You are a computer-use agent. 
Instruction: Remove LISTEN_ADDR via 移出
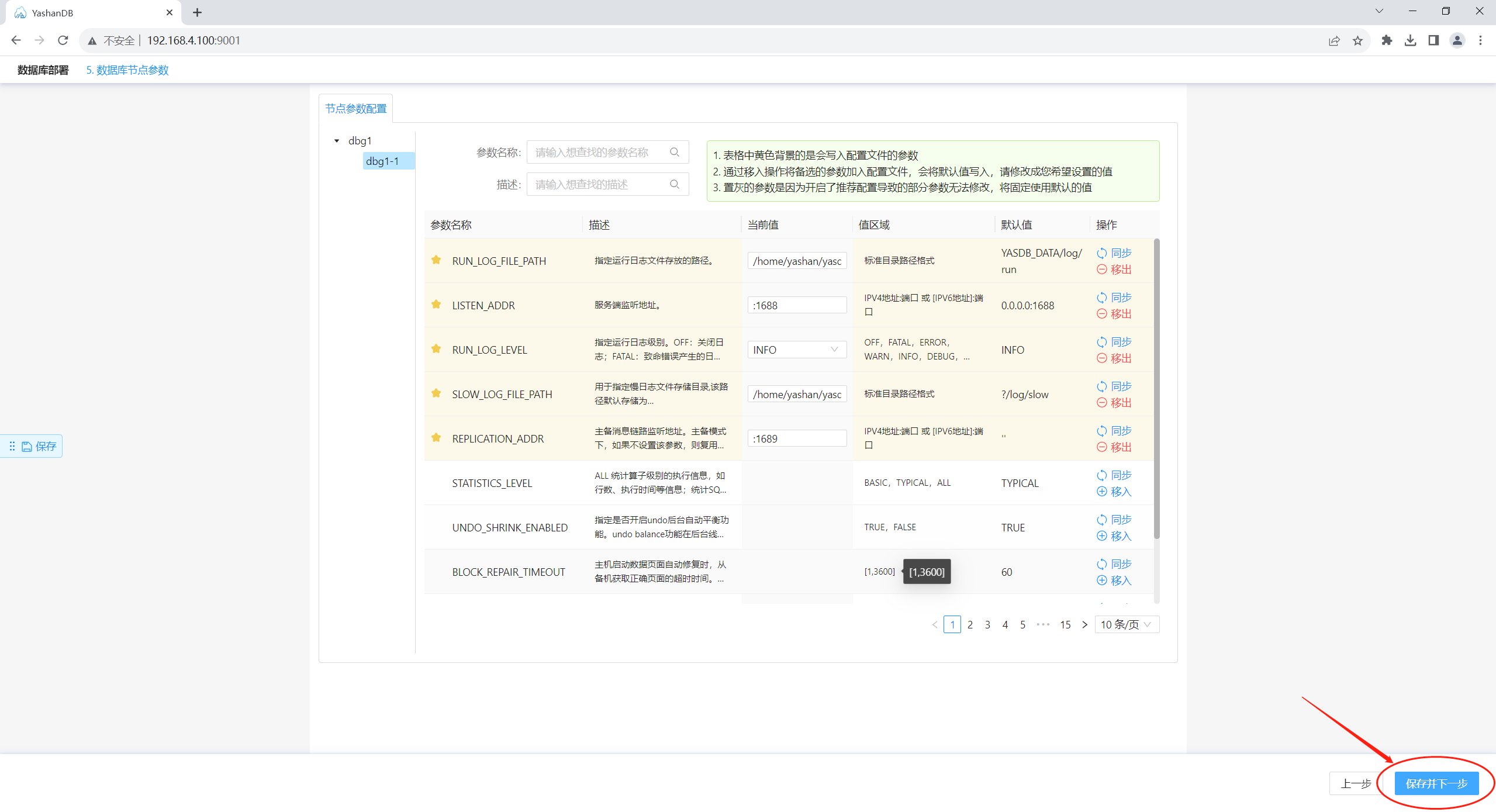tap(1114, 314)
